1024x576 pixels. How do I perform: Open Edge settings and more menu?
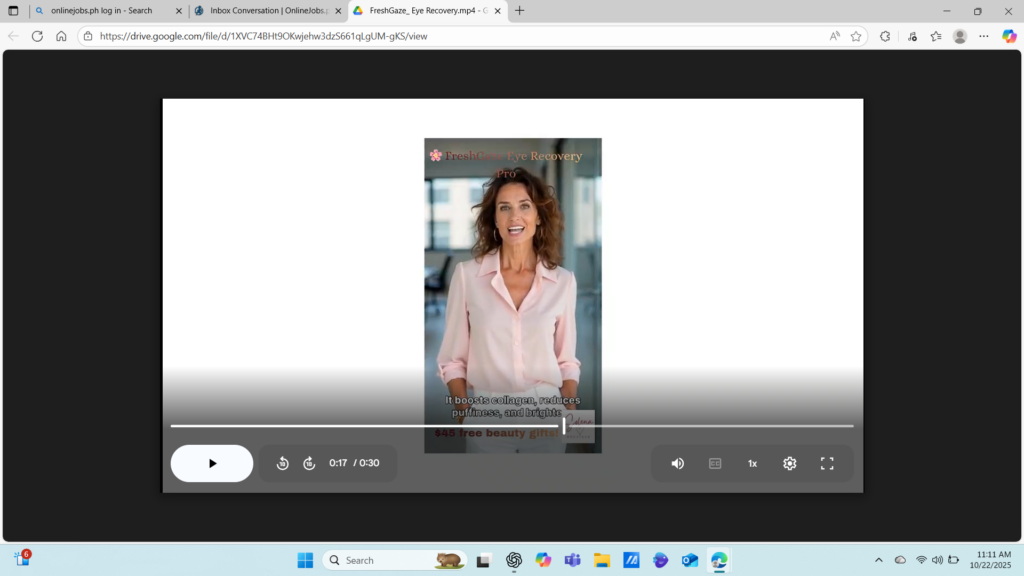point(984,36)
